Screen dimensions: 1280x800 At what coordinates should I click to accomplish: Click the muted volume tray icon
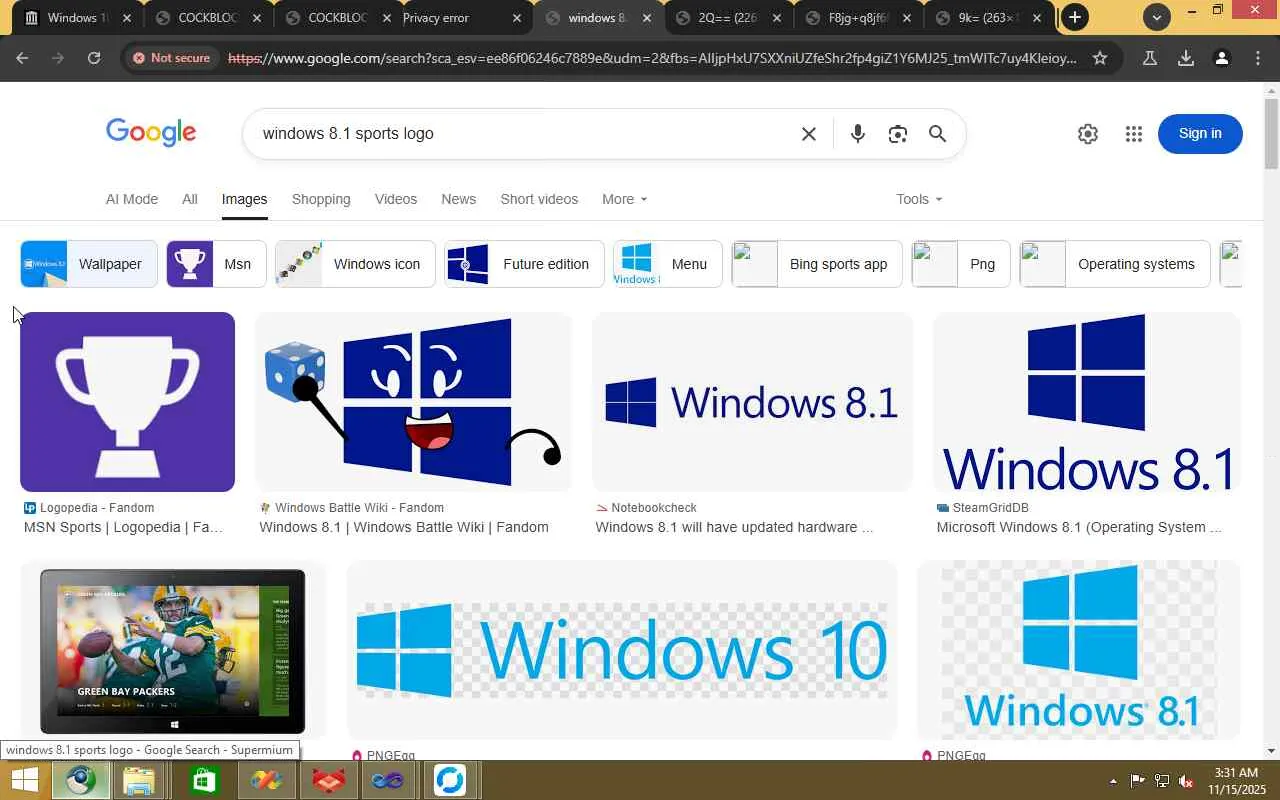[1186, 781]
